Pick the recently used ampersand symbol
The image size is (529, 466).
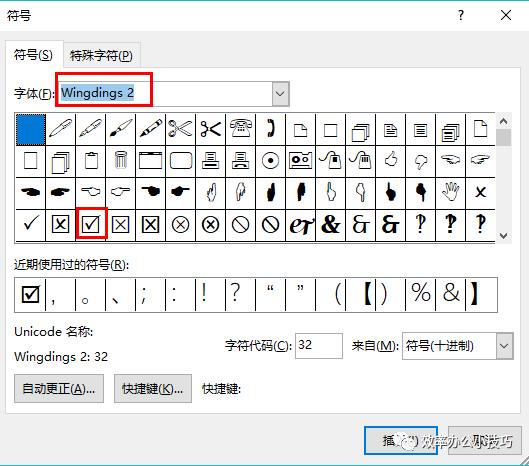(x=450, y=295)
